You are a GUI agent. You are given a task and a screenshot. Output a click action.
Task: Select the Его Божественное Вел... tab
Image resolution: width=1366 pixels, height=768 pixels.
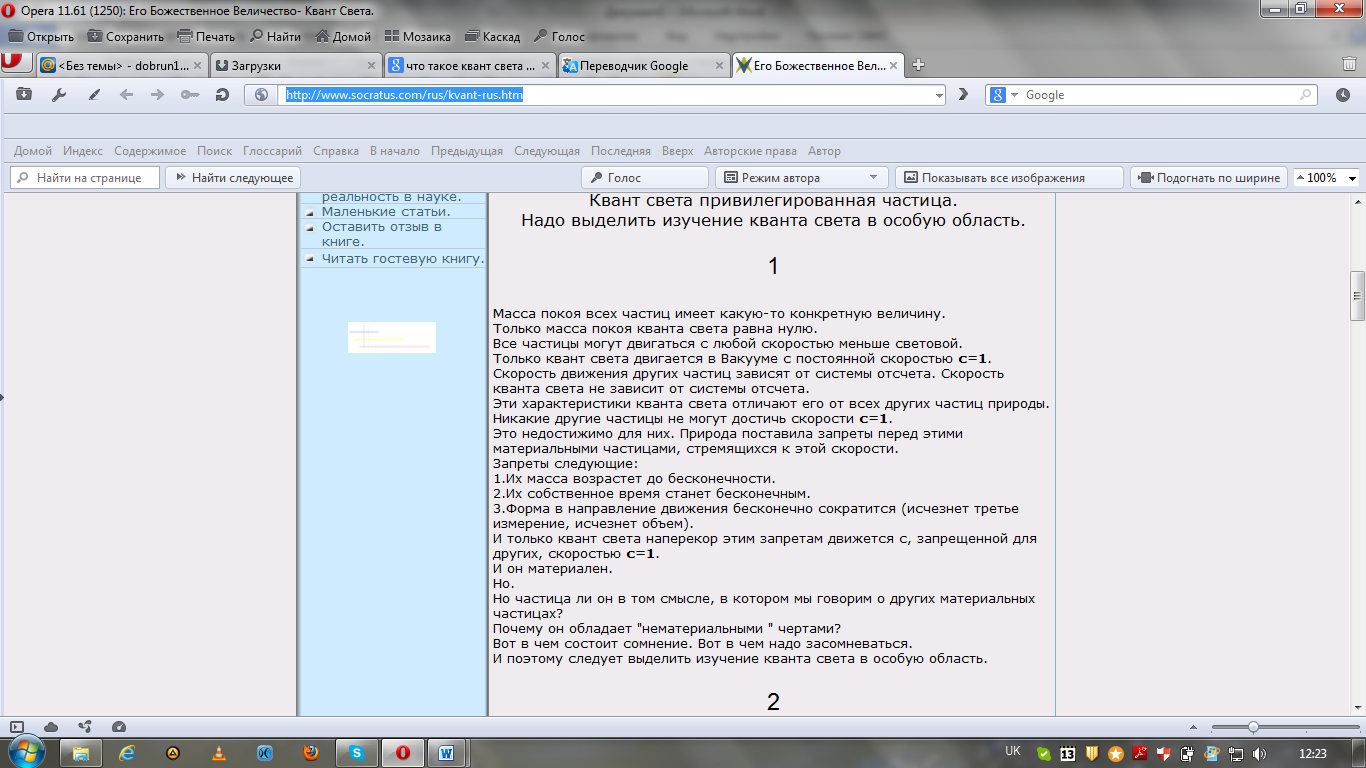tap(818, 65)
